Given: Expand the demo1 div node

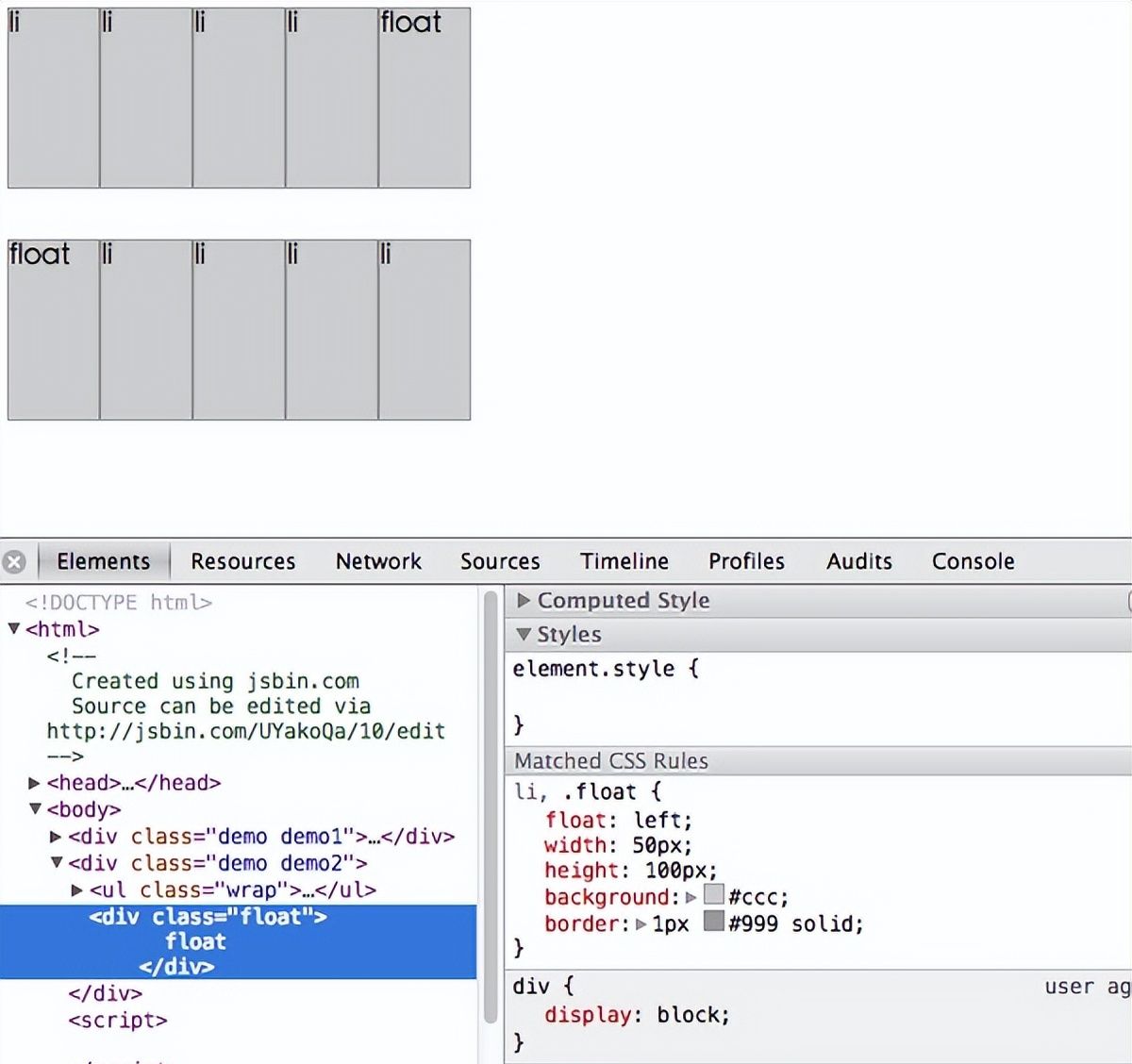Looking at the screenshot, I should pos(56,837).
